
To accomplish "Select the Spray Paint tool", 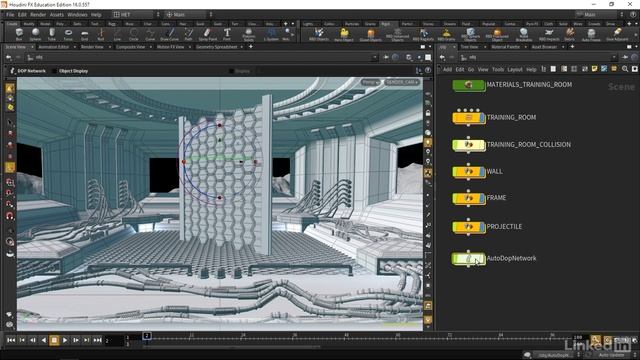I will point(208,34).
